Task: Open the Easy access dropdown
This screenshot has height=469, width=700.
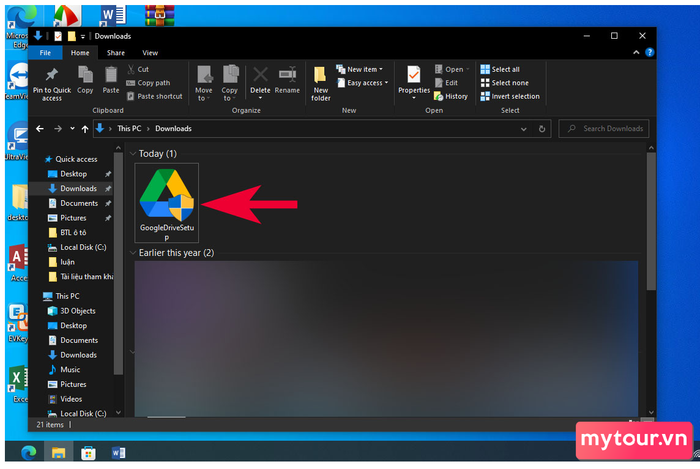Action: click(362, 83)
